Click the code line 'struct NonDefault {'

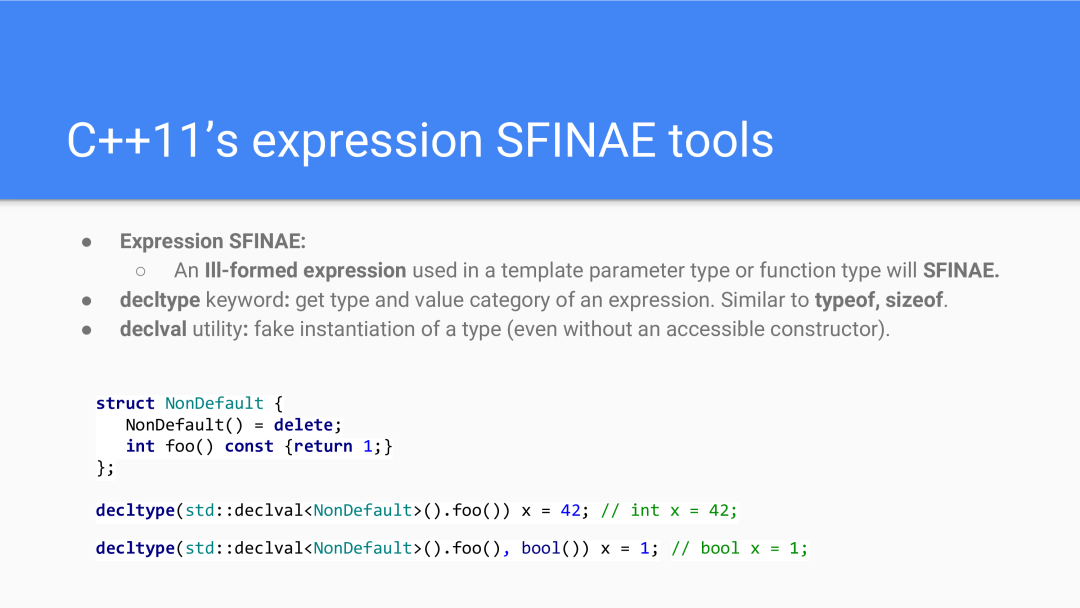pyautogui.click(x=189, y=403)
